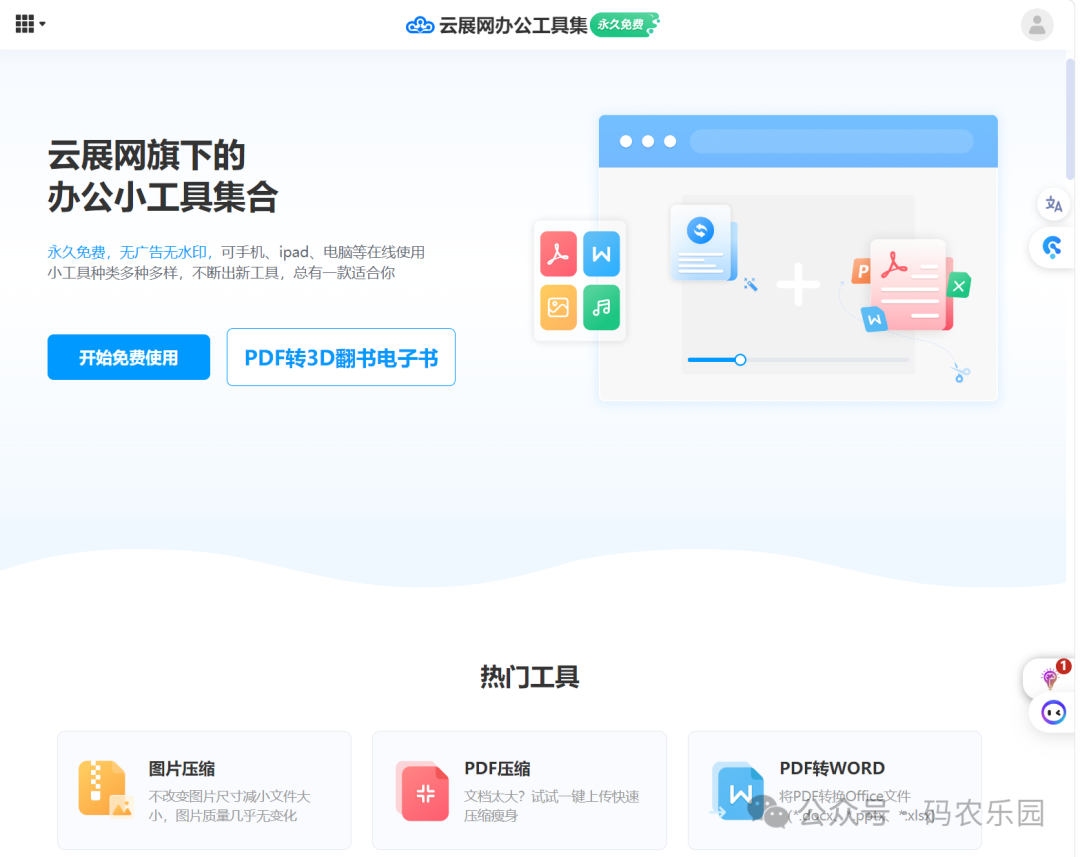Image resolution: width=1080 pixels, height=857 pixels.
Task: Click the 永久免费，无广告无水印 blue text
Action: click(x=127, y=252)
